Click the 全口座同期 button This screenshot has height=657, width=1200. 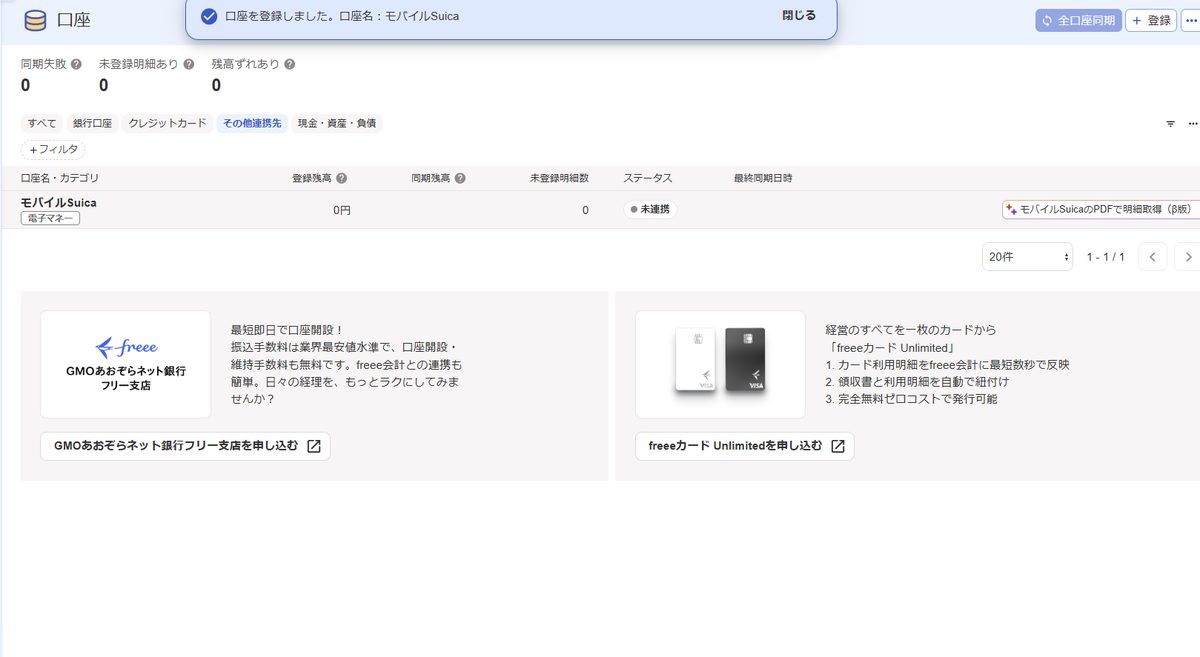click(x=1078, y=20)
